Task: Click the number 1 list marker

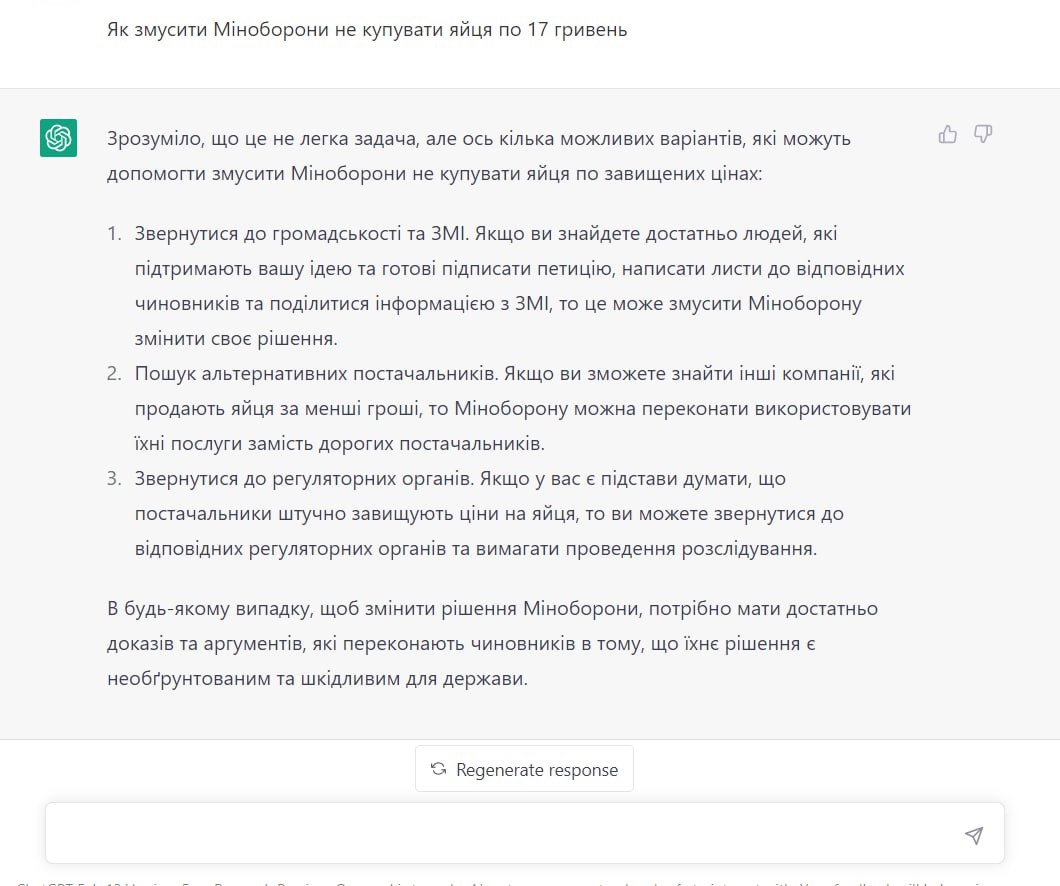Action: 114,234
